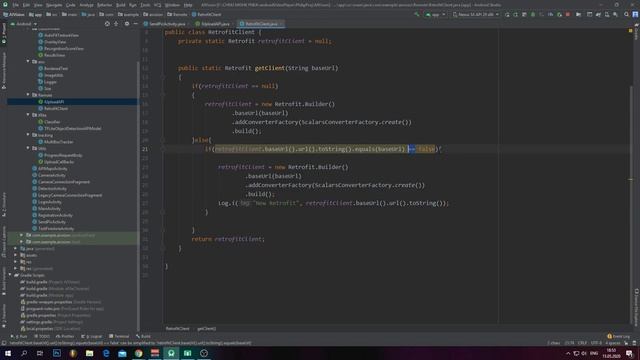Click getClient() in bottom editor breadcrumb
The height and width of the screenshot is (360, 640).
point(207,329)
